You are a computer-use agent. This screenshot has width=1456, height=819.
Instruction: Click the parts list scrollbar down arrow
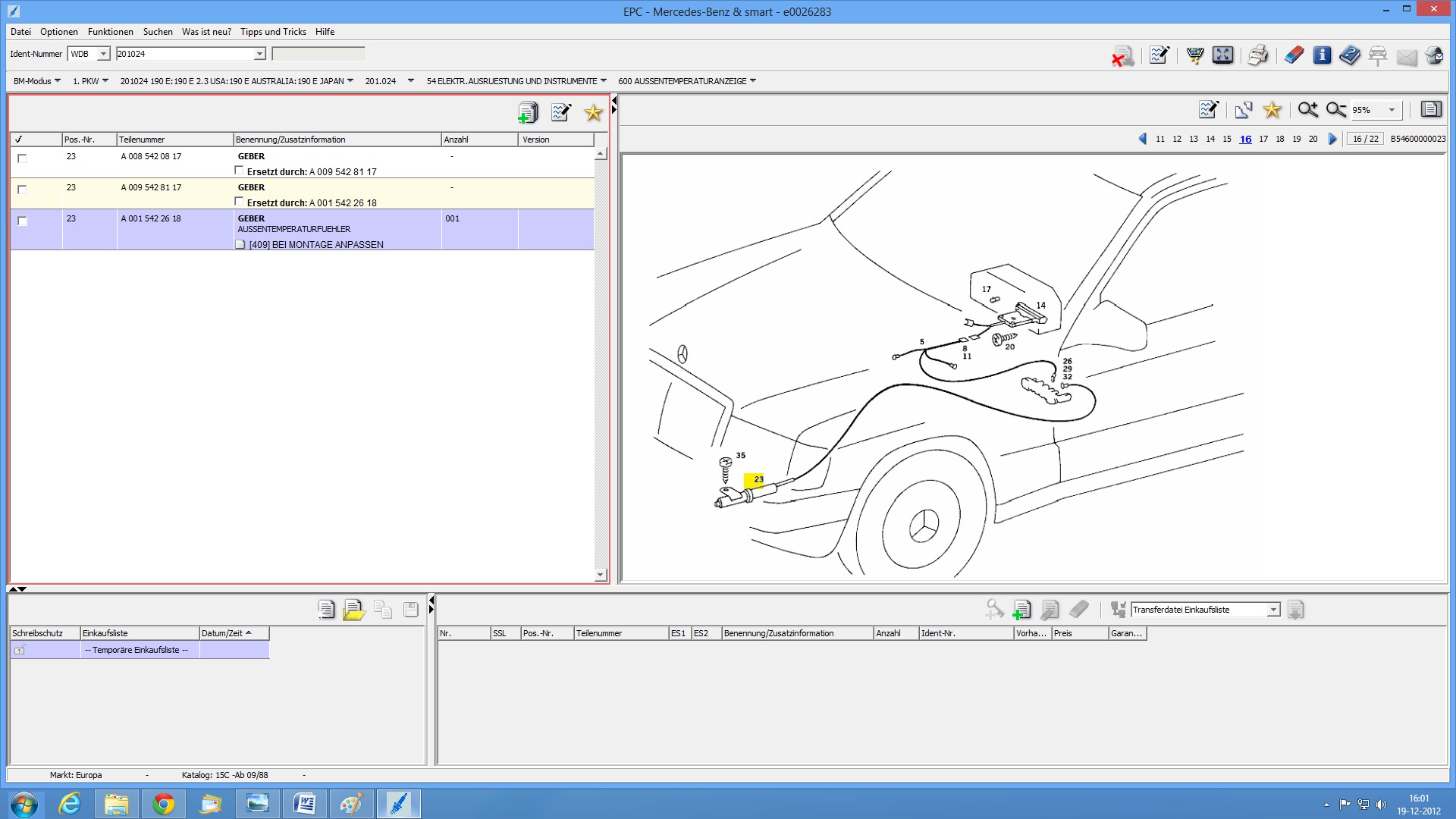[x=600, y=575]
